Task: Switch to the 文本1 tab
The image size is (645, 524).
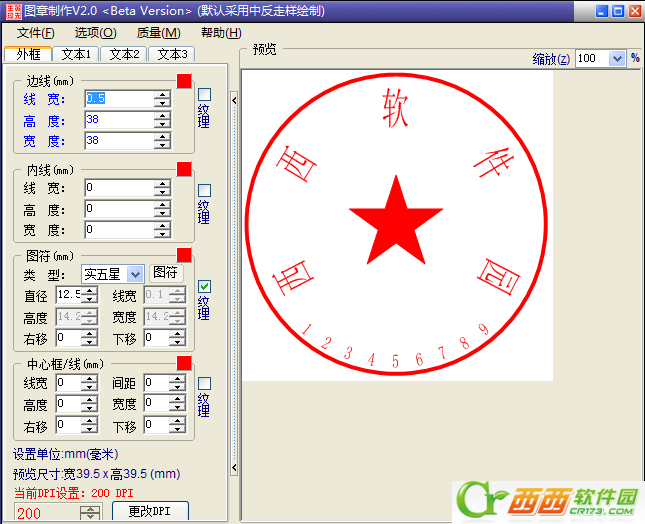Action: pyautogui.click(x=76, y=54)
